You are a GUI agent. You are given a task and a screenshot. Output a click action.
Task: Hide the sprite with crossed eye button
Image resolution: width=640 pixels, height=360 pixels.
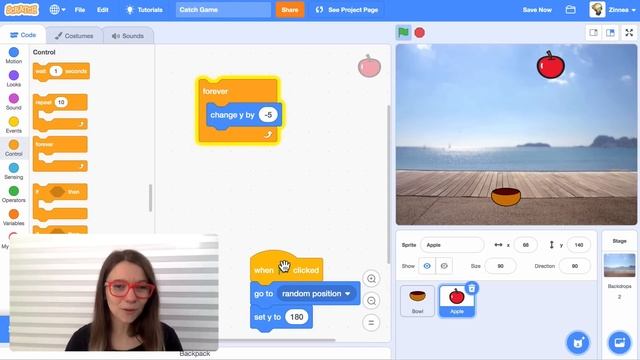[x=444, y=266]
